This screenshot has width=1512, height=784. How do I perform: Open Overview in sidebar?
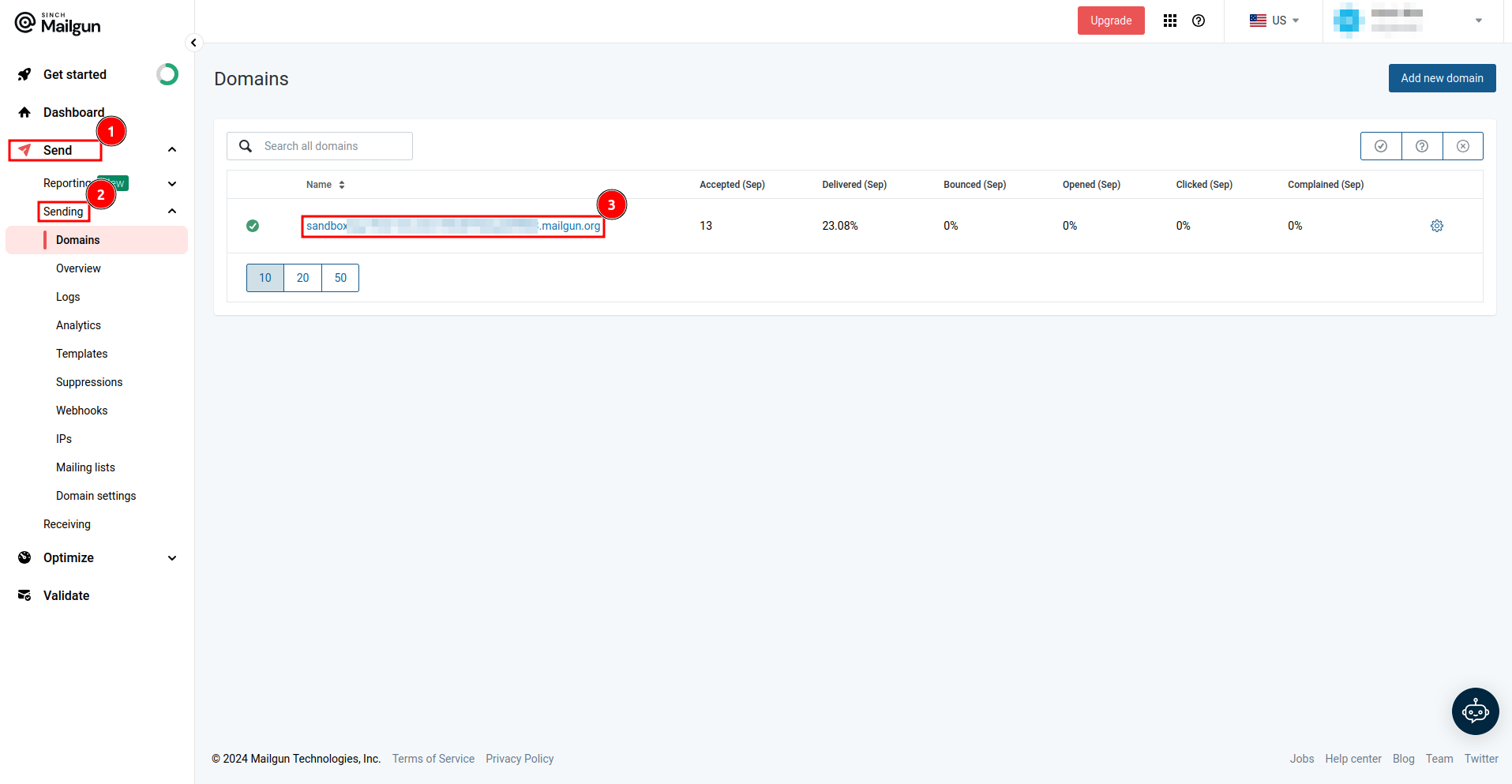pyautogui.click(x=78, y=268)
